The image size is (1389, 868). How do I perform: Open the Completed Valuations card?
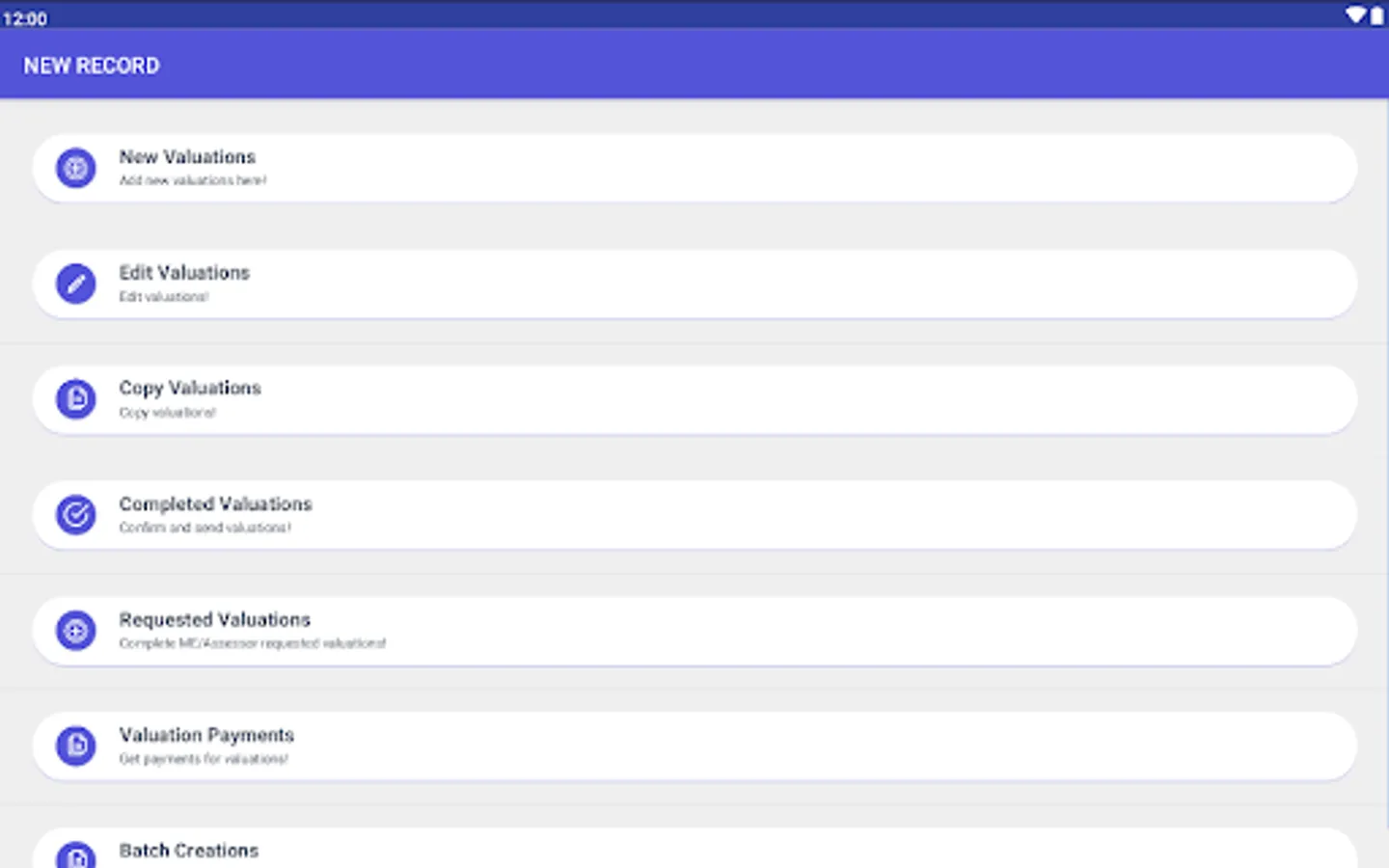(x=694, y=515)
